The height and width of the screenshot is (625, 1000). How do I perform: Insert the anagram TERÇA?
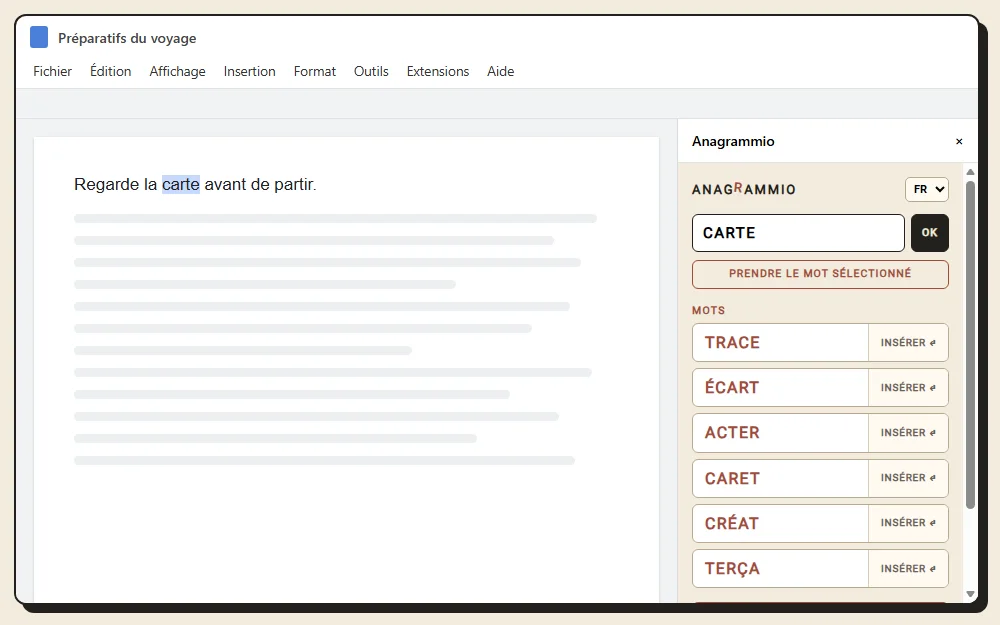coord(908,568)
